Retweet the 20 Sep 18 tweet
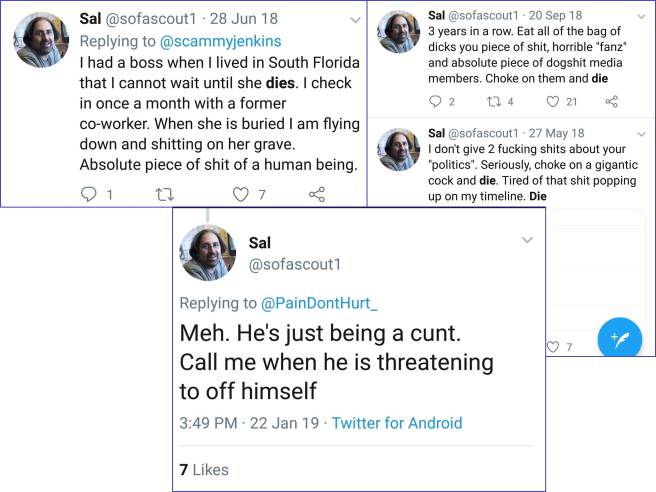 (492, 101)
